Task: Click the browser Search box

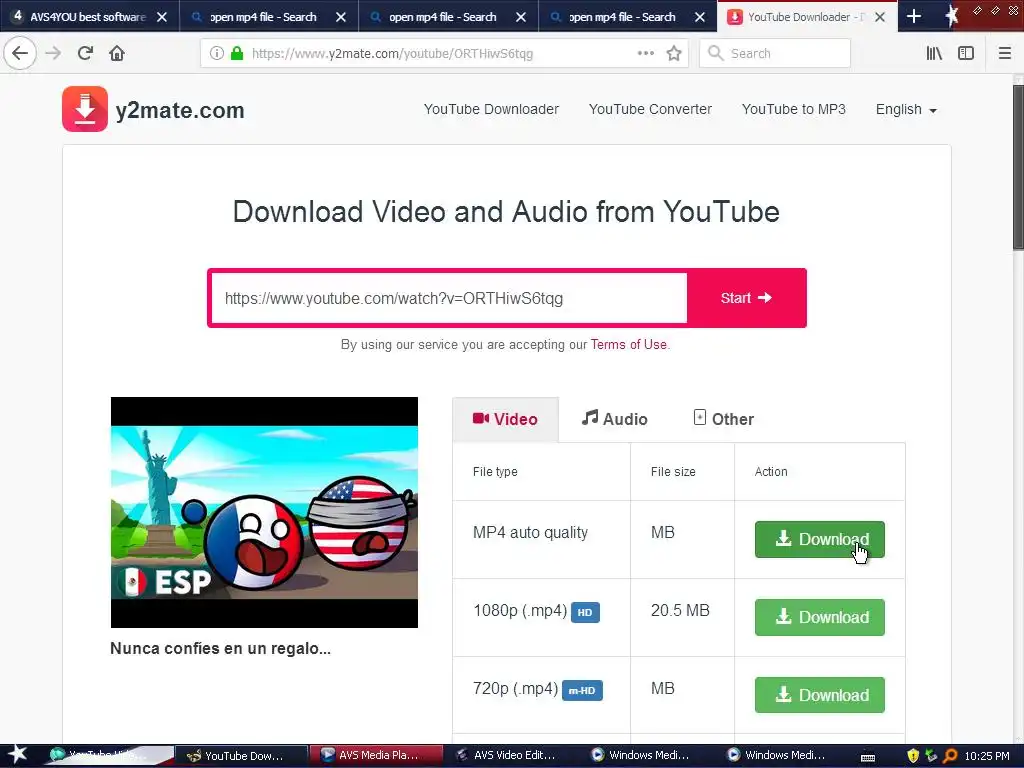Action: coord(775,54)
